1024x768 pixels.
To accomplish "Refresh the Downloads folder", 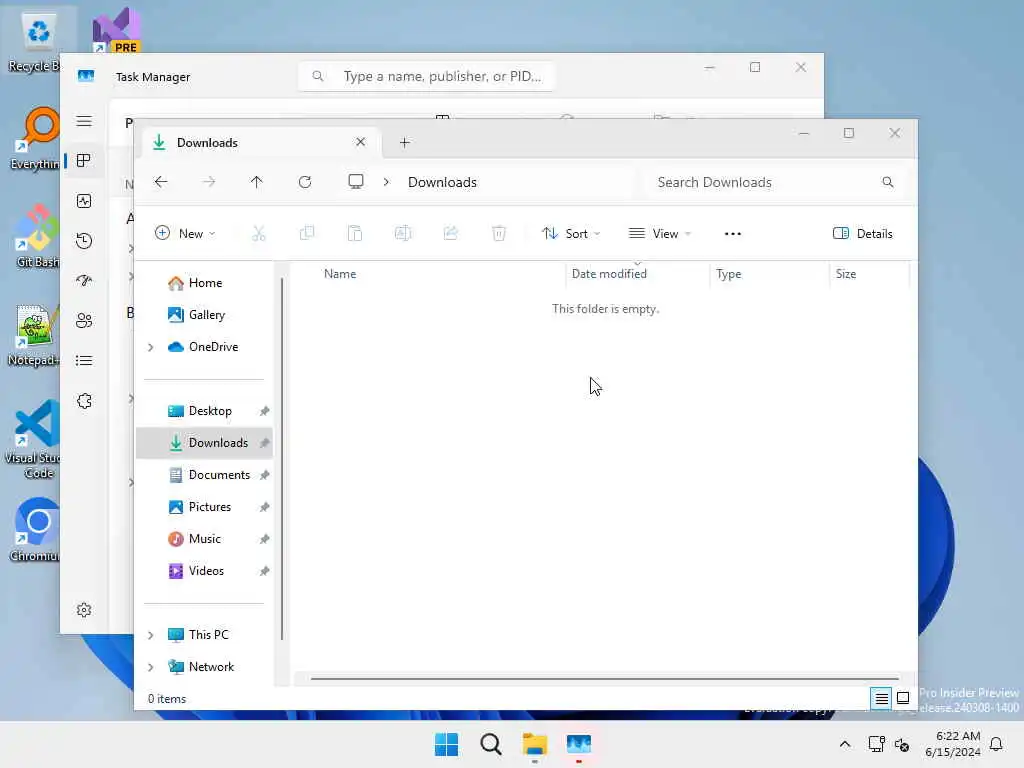I will click(305, 182).
